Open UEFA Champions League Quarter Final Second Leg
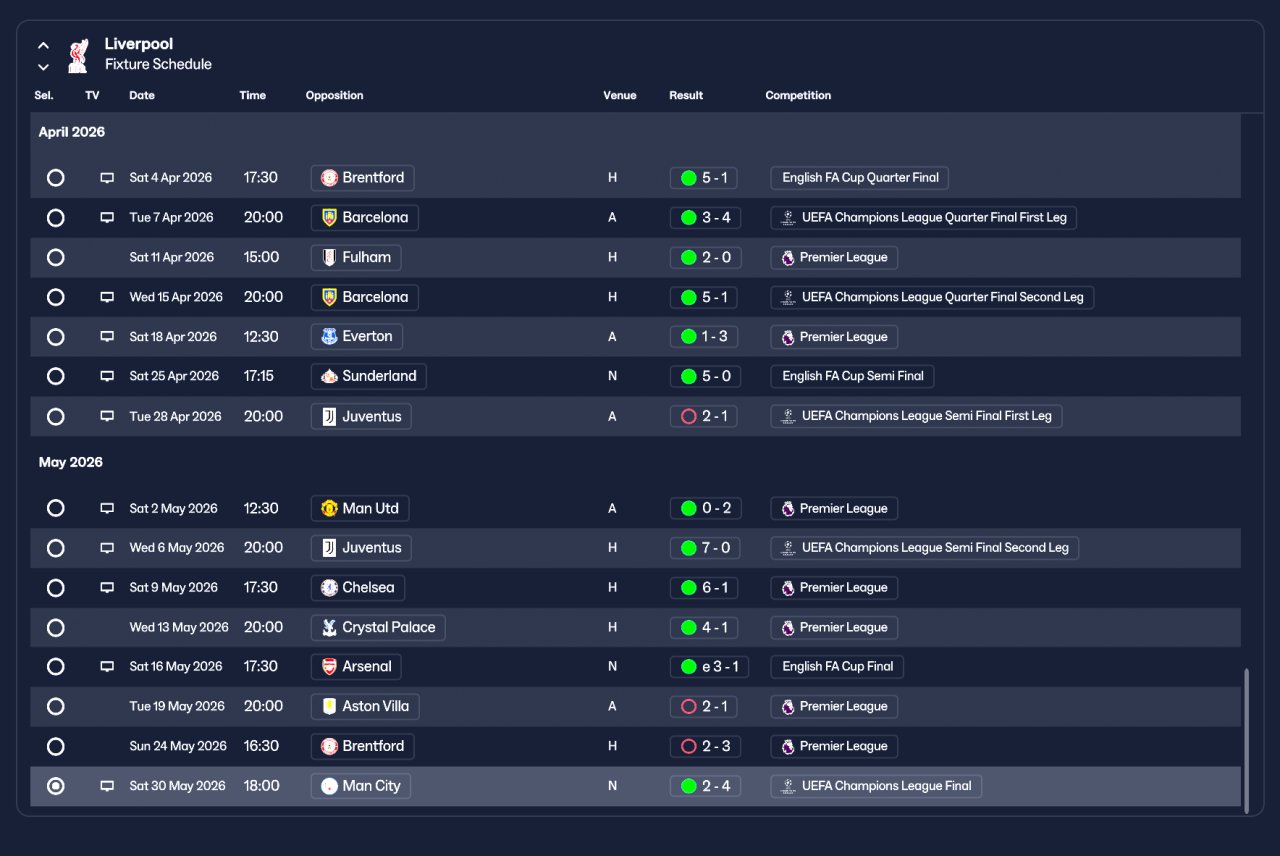Image resolution: width=1280 pixels, height=856 pixels. (x=932, y=297)
